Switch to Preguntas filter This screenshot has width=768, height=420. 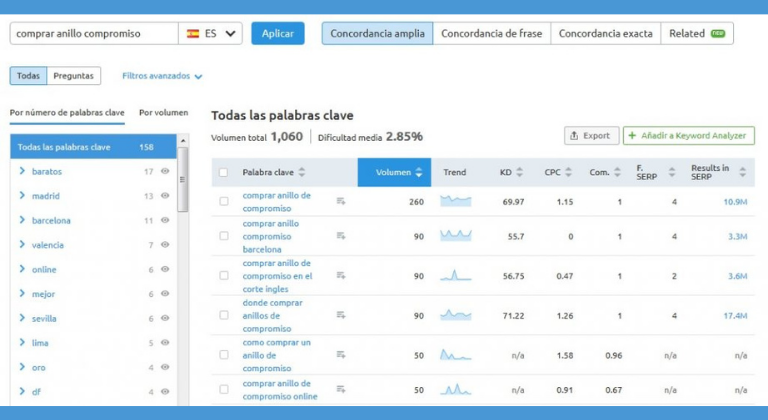tap(73, 76)
